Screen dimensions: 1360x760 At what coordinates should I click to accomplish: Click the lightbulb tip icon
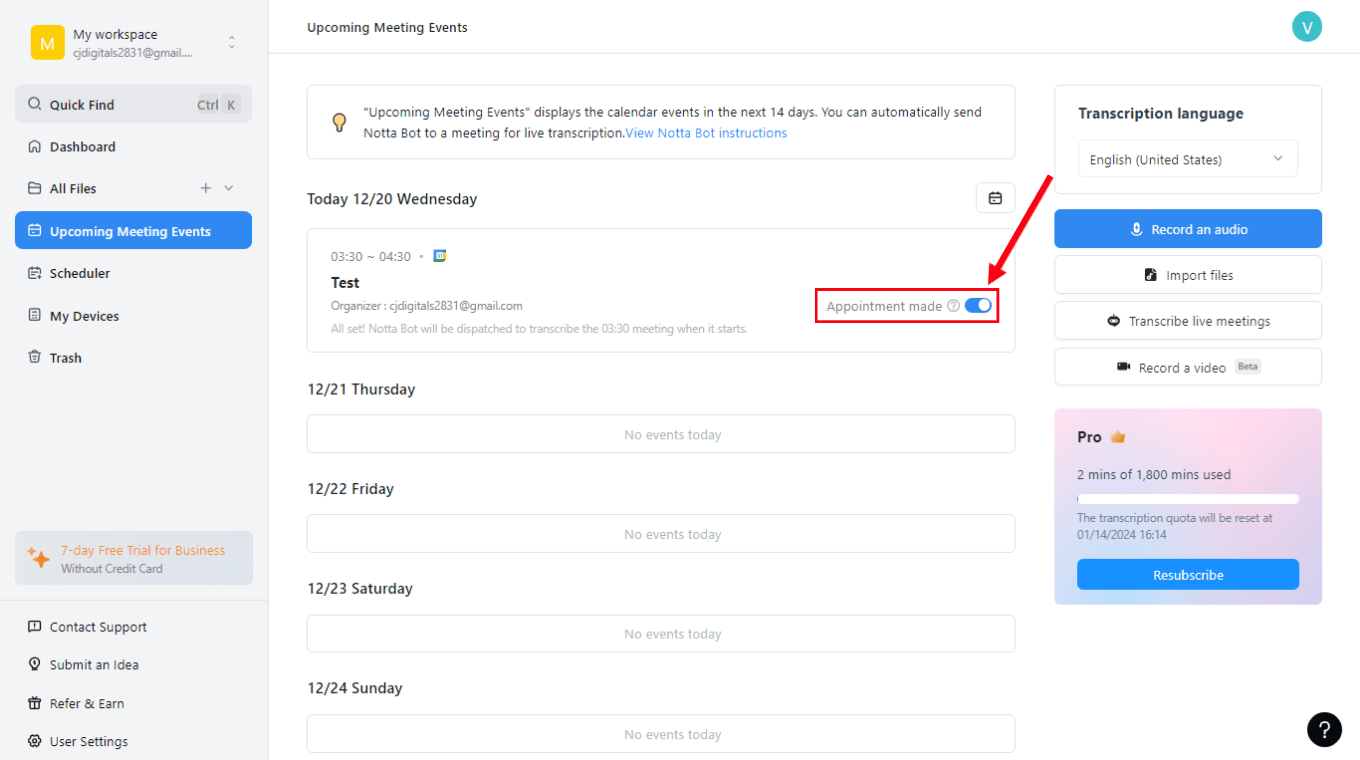tap(339, 122)
